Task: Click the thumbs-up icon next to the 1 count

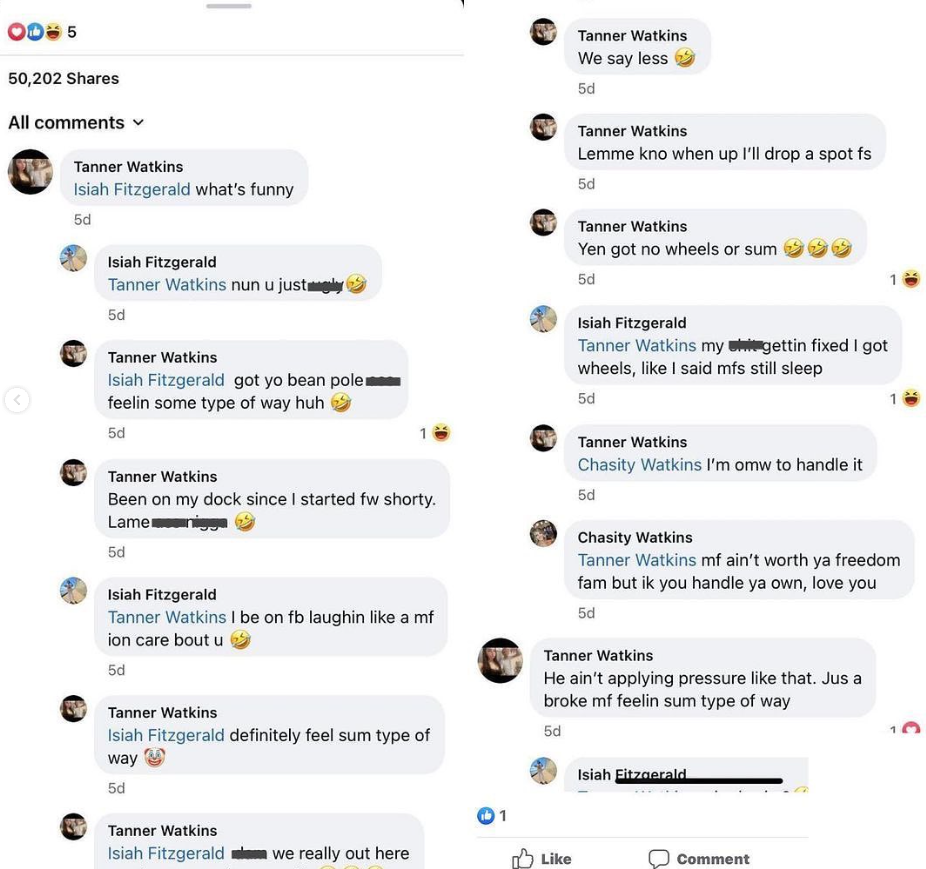Action: click(484, 815)
